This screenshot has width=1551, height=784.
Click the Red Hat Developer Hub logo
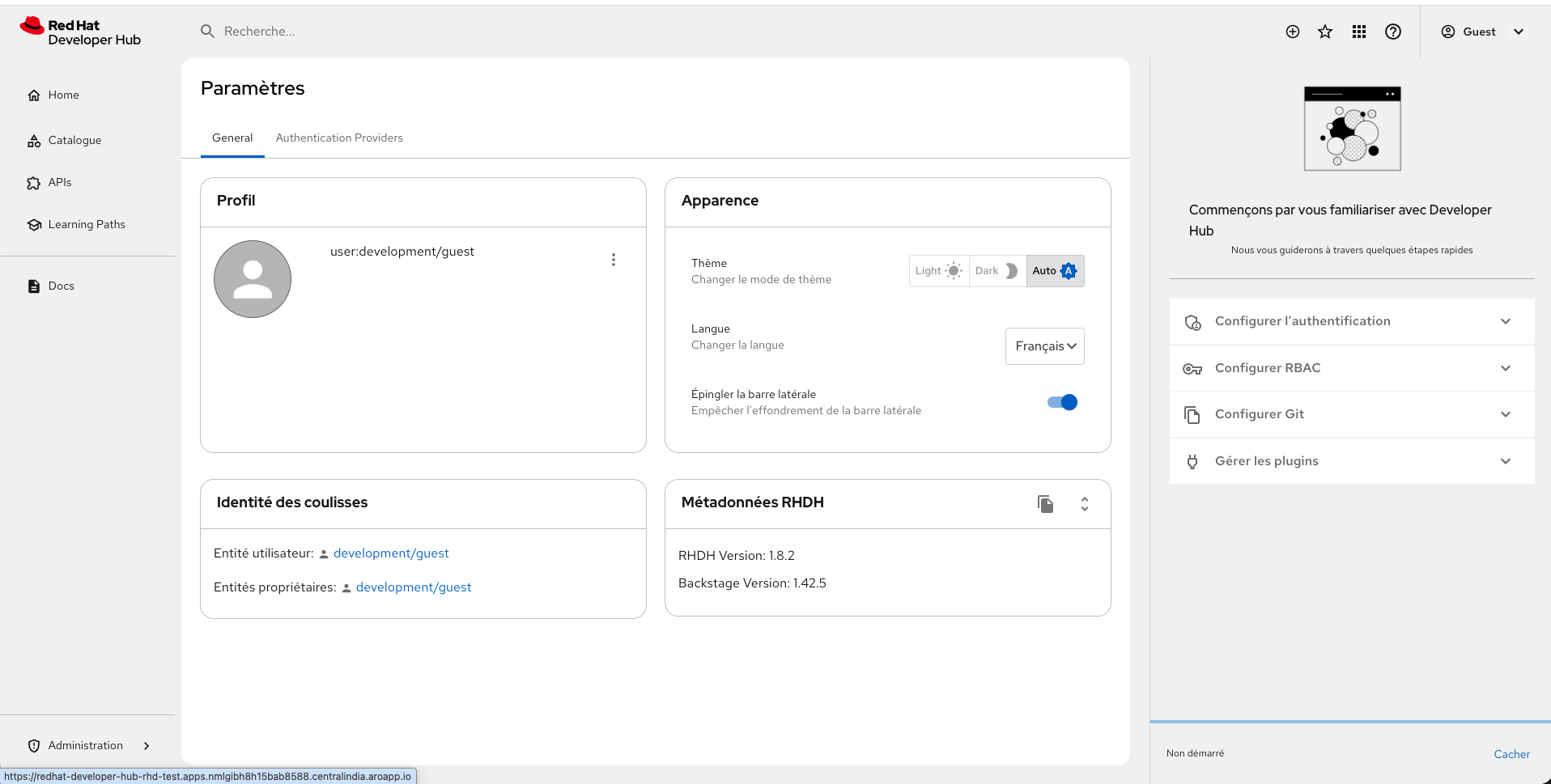(80, 32)
